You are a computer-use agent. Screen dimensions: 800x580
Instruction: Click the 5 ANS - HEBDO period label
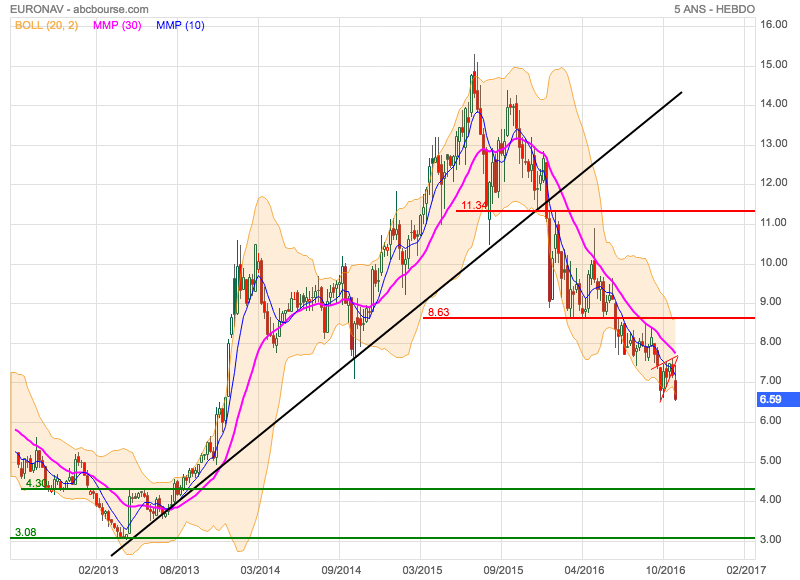pyautogui.click(x=714, y=9)
